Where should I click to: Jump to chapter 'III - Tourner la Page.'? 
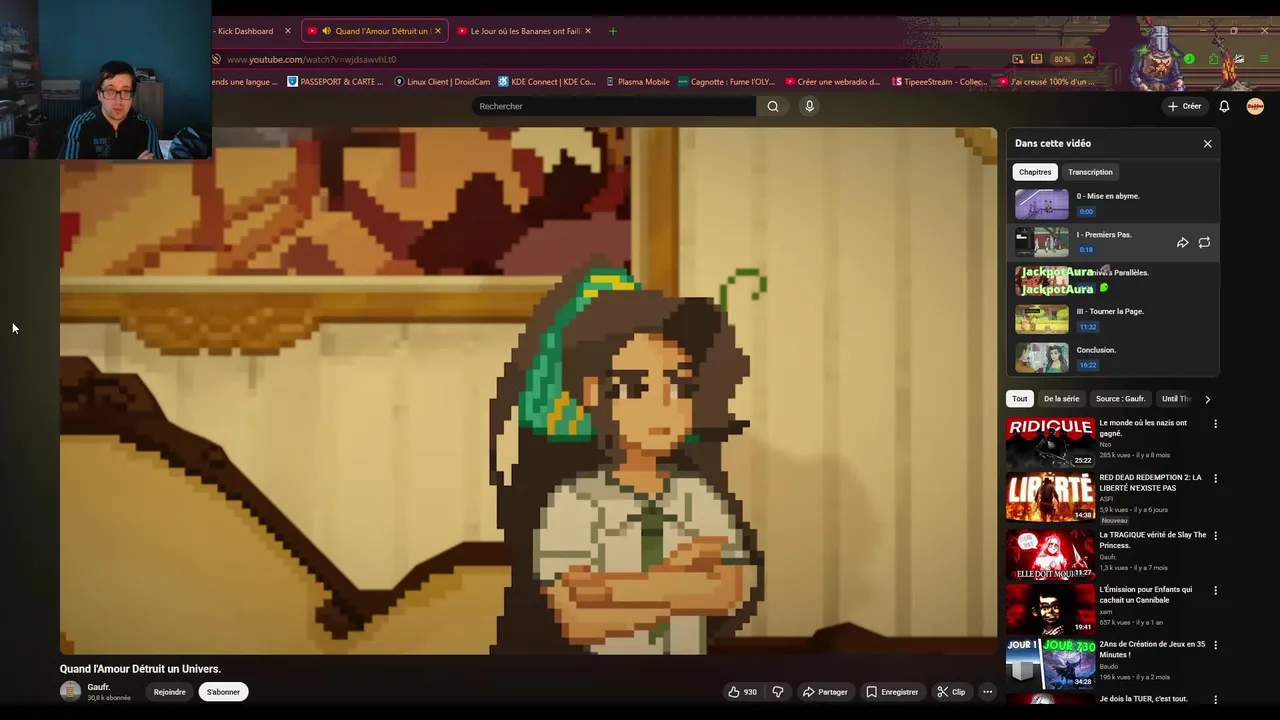pos(1112,319)
